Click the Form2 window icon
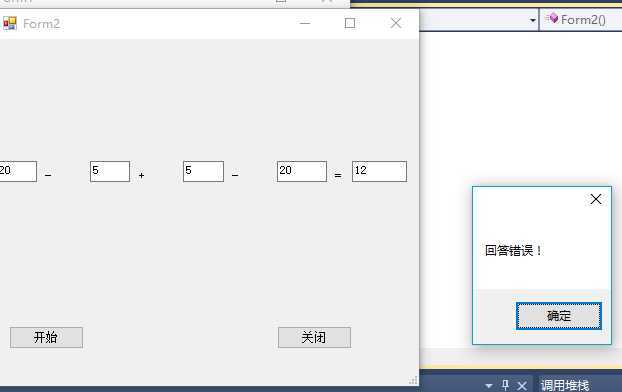622x392 pixels. pos(10,23)
